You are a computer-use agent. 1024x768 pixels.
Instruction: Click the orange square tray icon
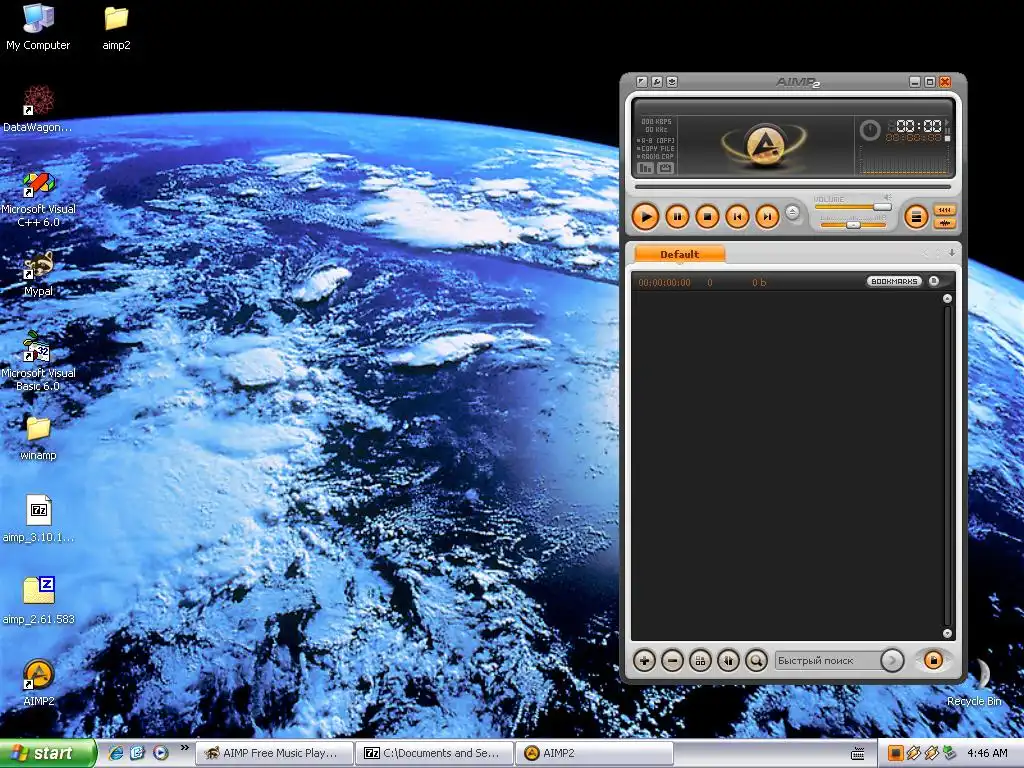895,753
